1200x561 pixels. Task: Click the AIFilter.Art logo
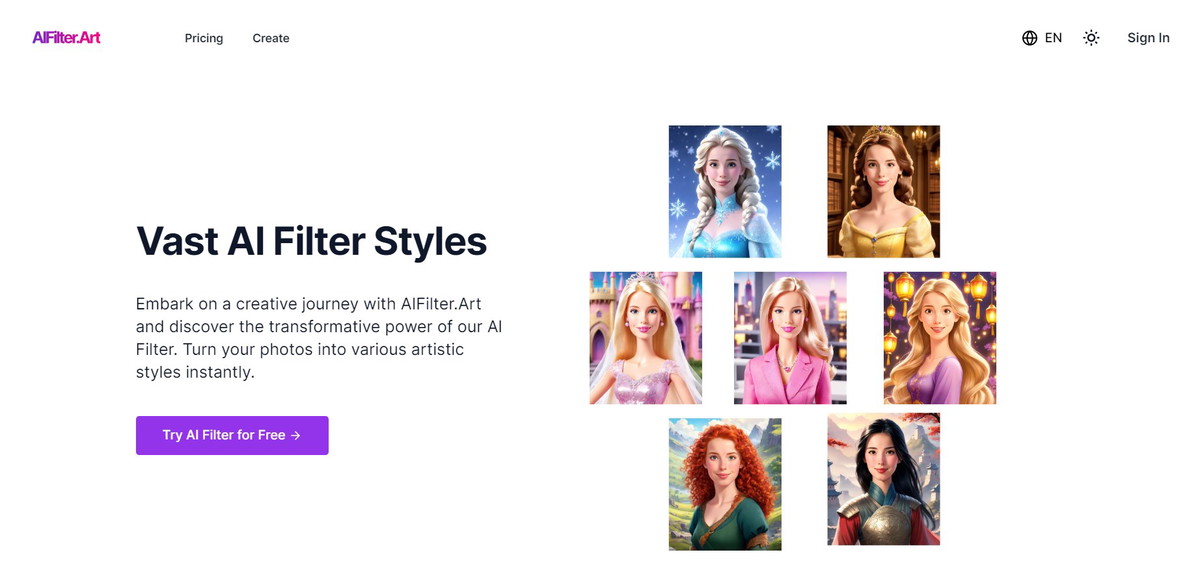(x=66, y=38)
